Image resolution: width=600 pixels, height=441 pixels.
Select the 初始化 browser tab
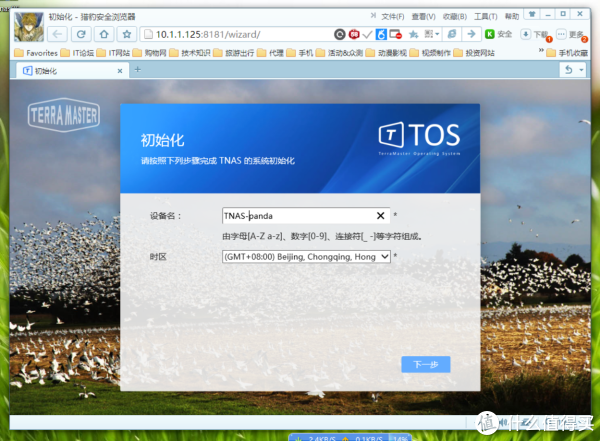point(73,70)
